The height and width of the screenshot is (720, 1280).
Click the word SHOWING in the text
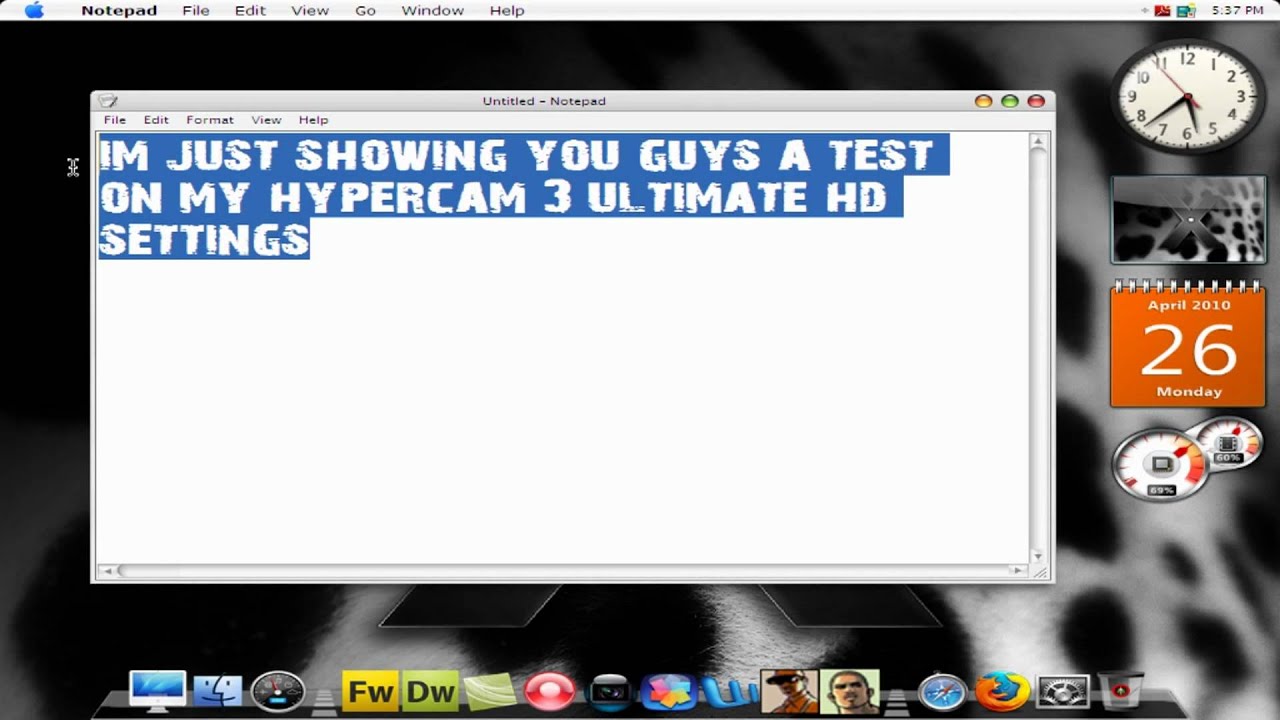click(401, 156)
